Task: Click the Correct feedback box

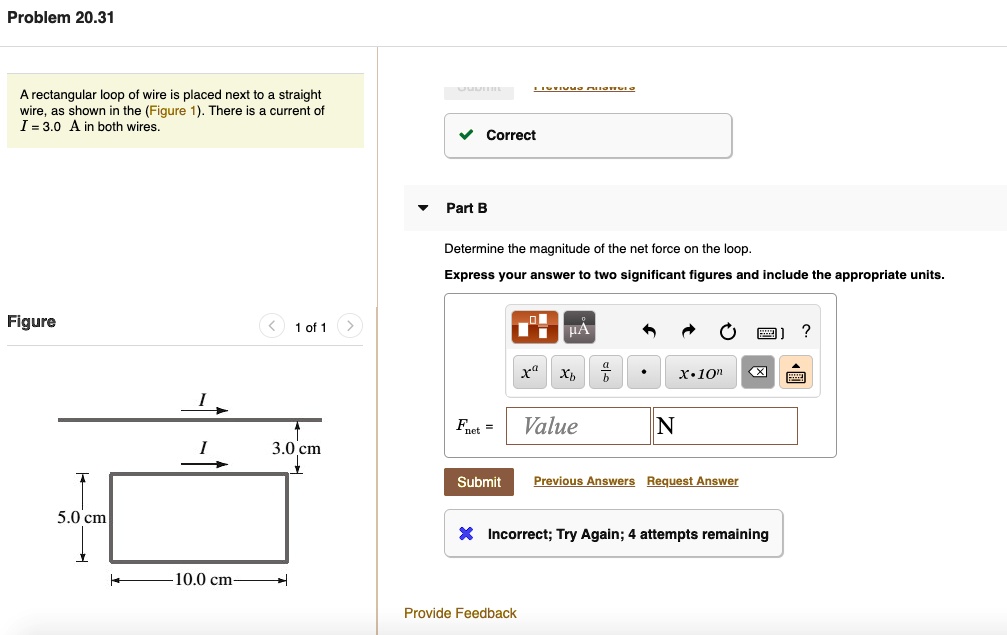Action: point(588,135)
